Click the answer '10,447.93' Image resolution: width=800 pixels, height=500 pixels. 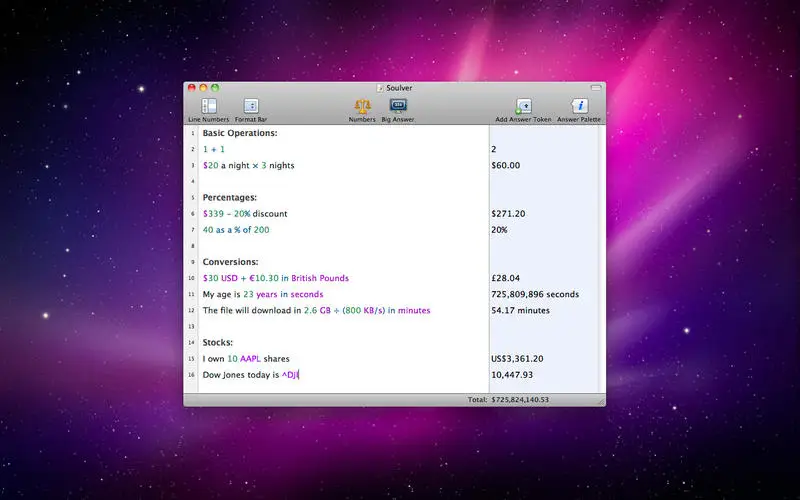[x=512, y=375]
